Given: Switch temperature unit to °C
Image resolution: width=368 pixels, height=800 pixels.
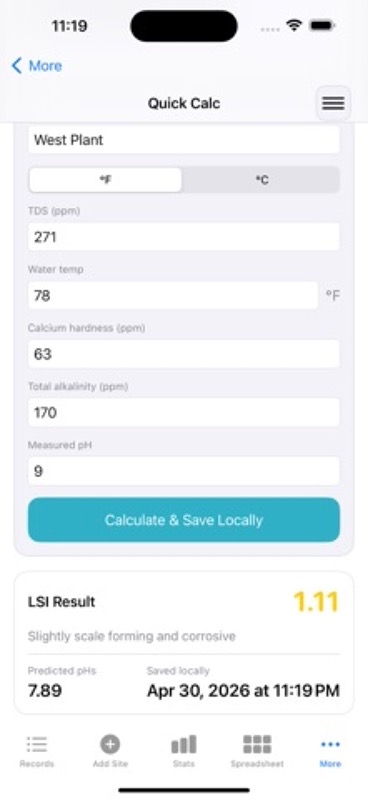Looking at the screenshot, I should coord(261,180).
